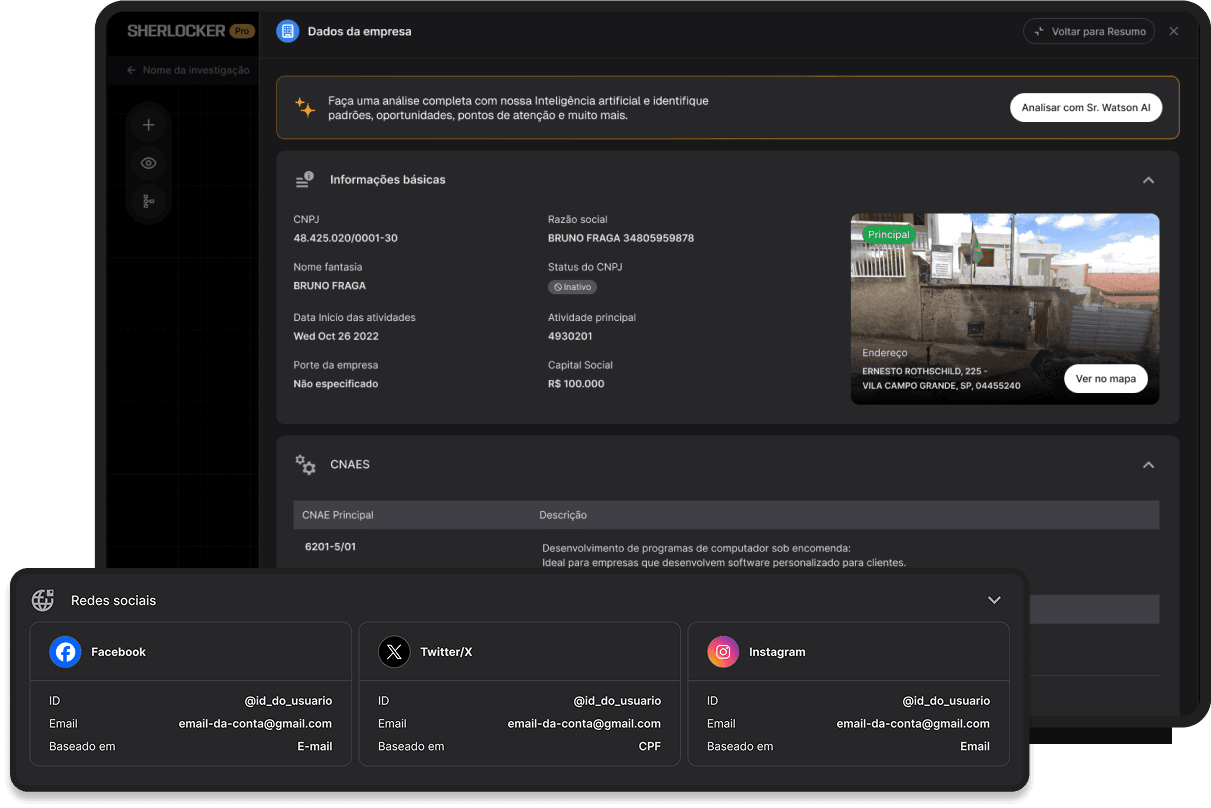The width and height of the screenshot is (1211, 808).
Task: Click the Facebook @id_do_usuario value
Action: [288, 701]
